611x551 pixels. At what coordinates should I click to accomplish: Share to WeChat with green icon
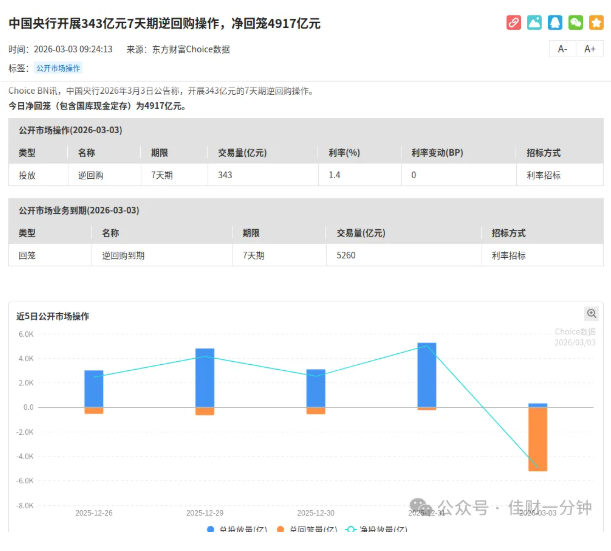(576, 23)
